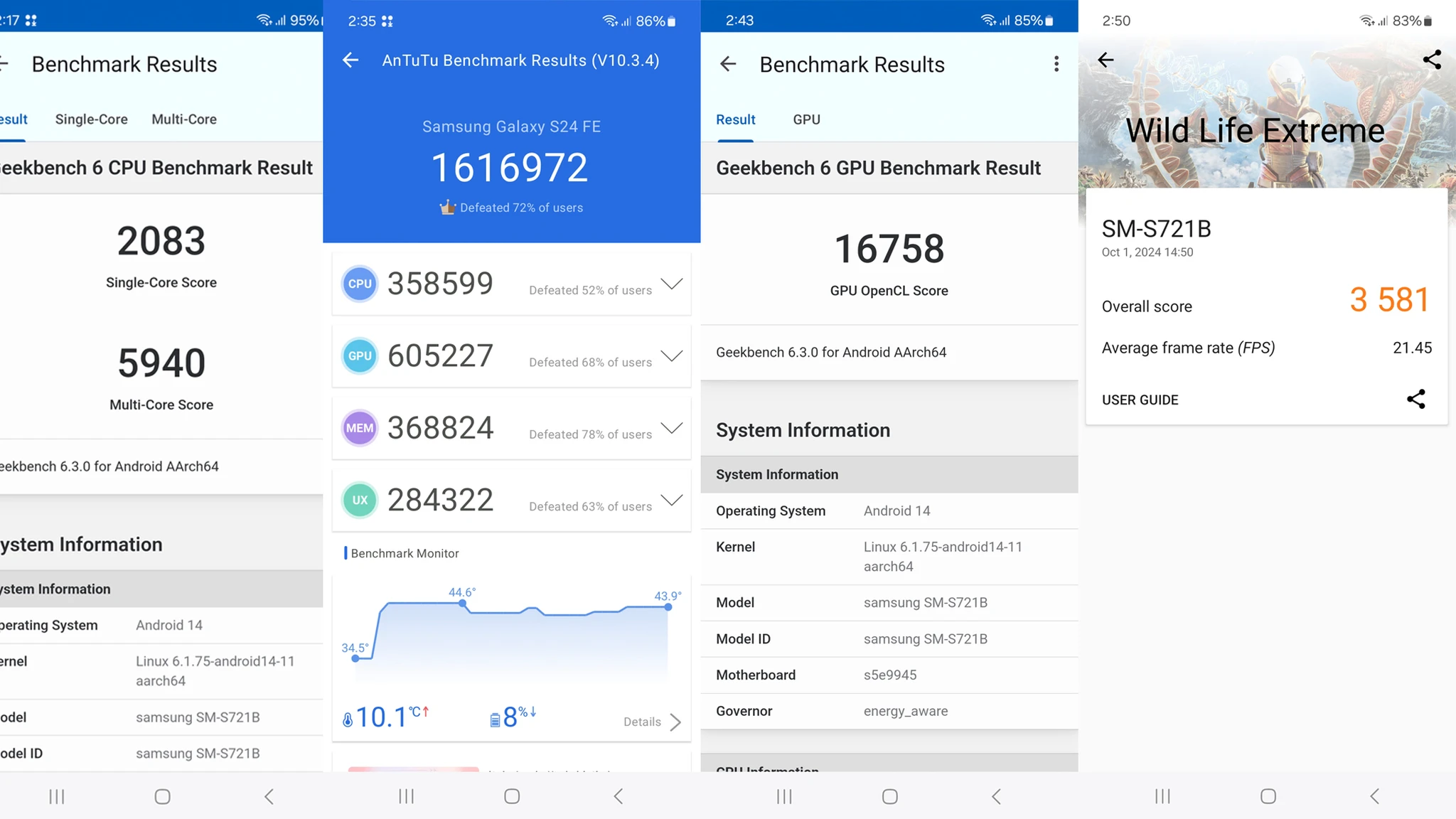Open GPU tab in Geekbench GPU results

pyautogui.click(x=807, y=119)
